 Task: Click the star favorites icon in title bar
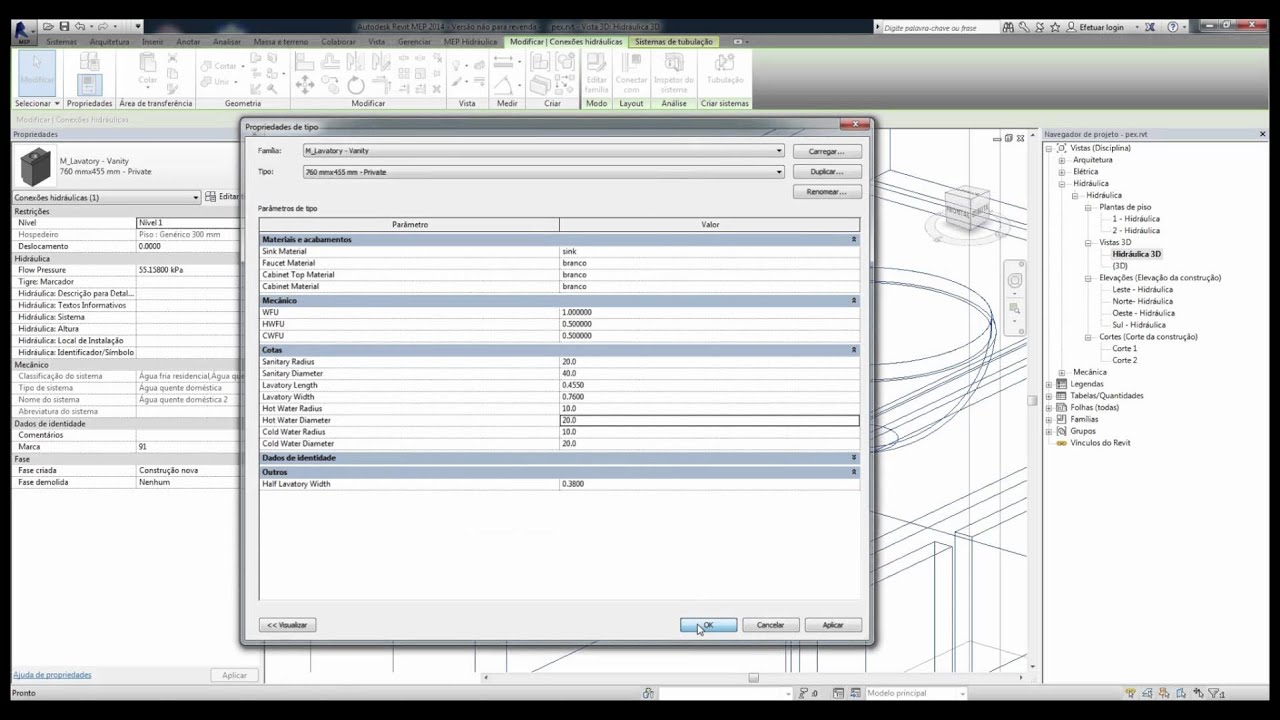click(x=1055, y=27)
